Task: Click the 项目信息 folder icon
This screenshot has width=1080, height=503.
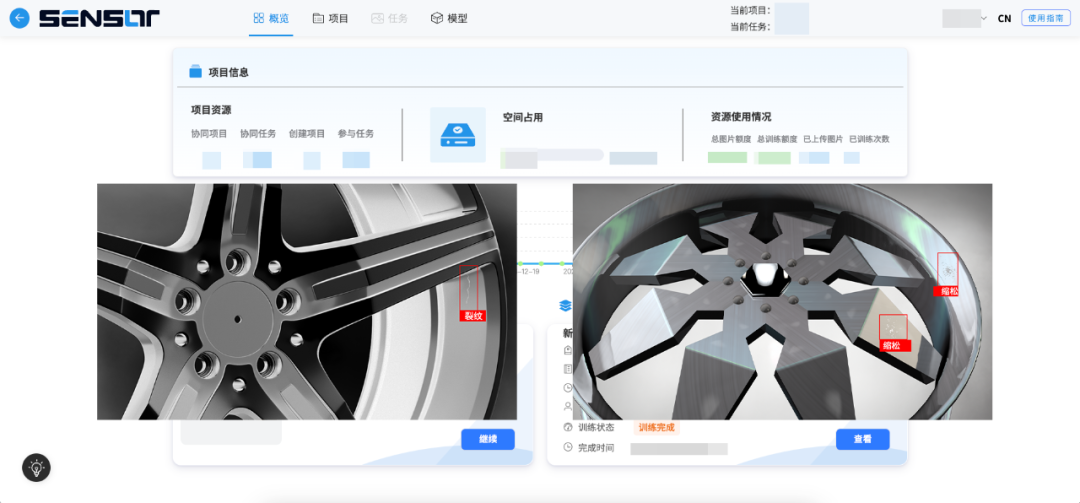Action: (x=196, y=72)
